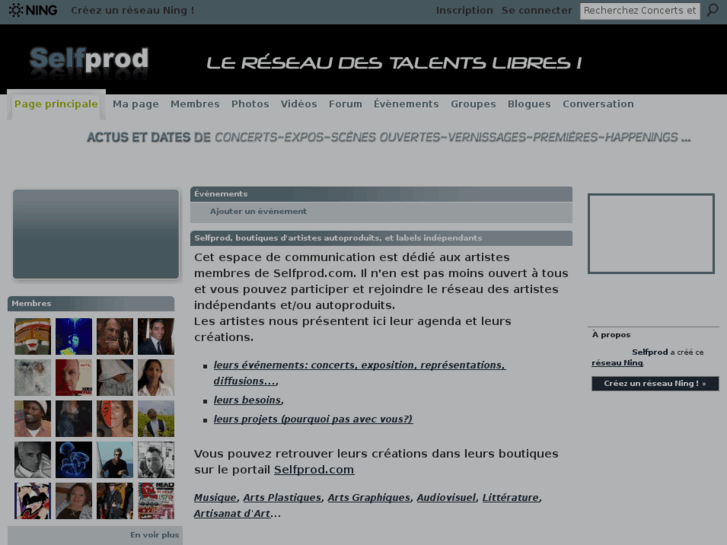Click the Ning logo in top bar
The image size is (727, 545).
coord(32,10)
